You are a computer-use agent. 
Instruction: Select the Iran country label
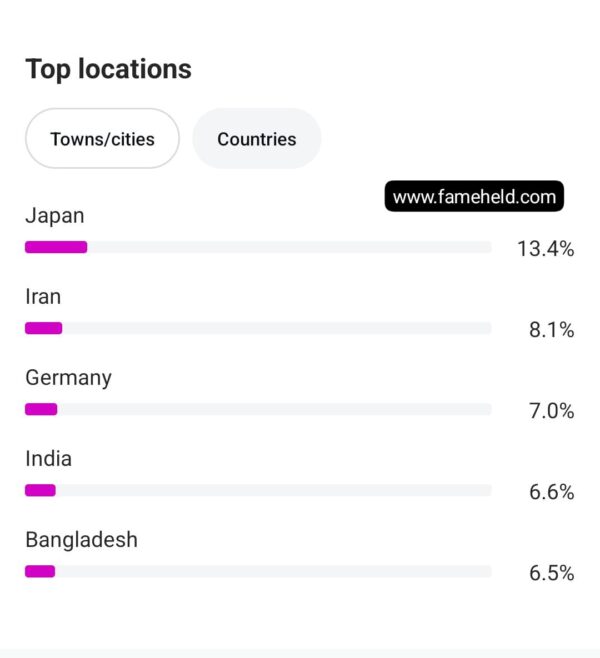point(43,297)
